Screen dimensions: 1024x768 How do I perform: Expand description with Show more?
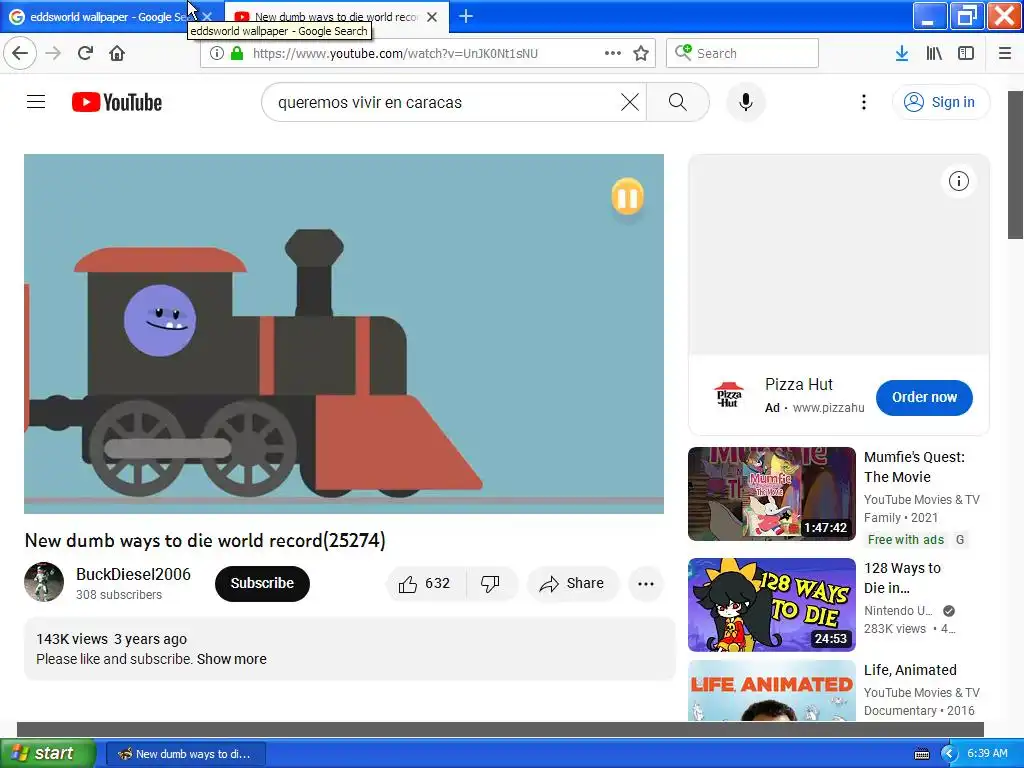(x=232, y=659)
